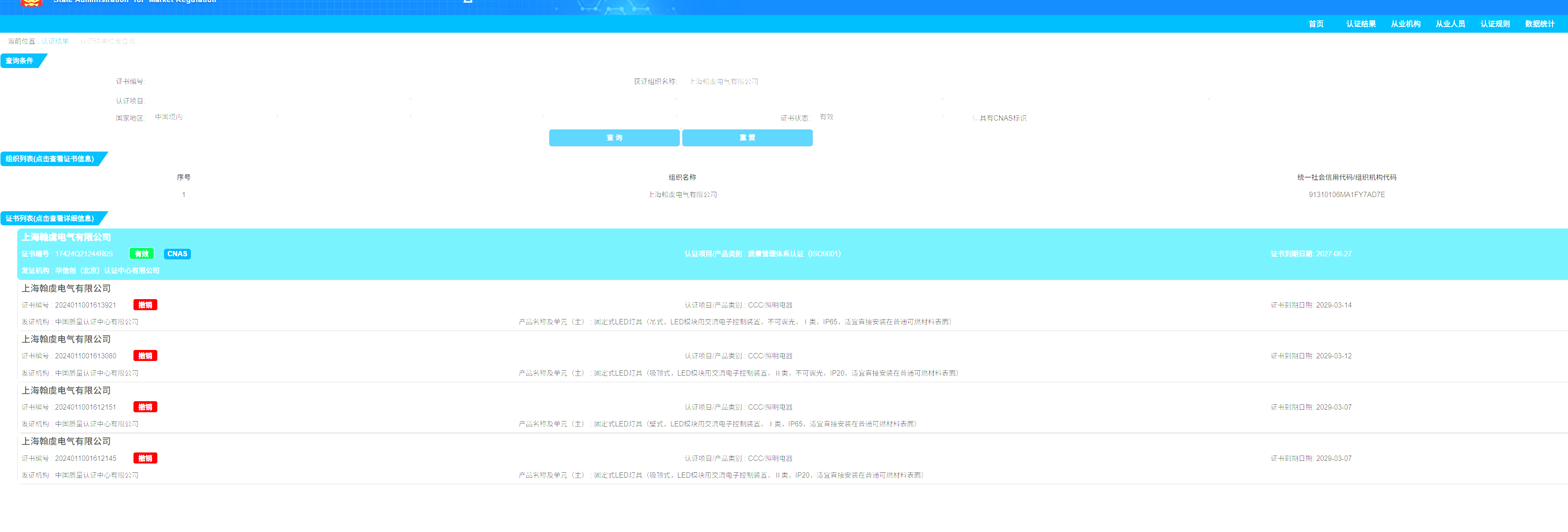Image resolution: width=1568 pixels, height=532 pixels.
Task: Click 撤销 badge for certificate 2024011001613080
Action: pyautogui.click(x=145, y=356)
